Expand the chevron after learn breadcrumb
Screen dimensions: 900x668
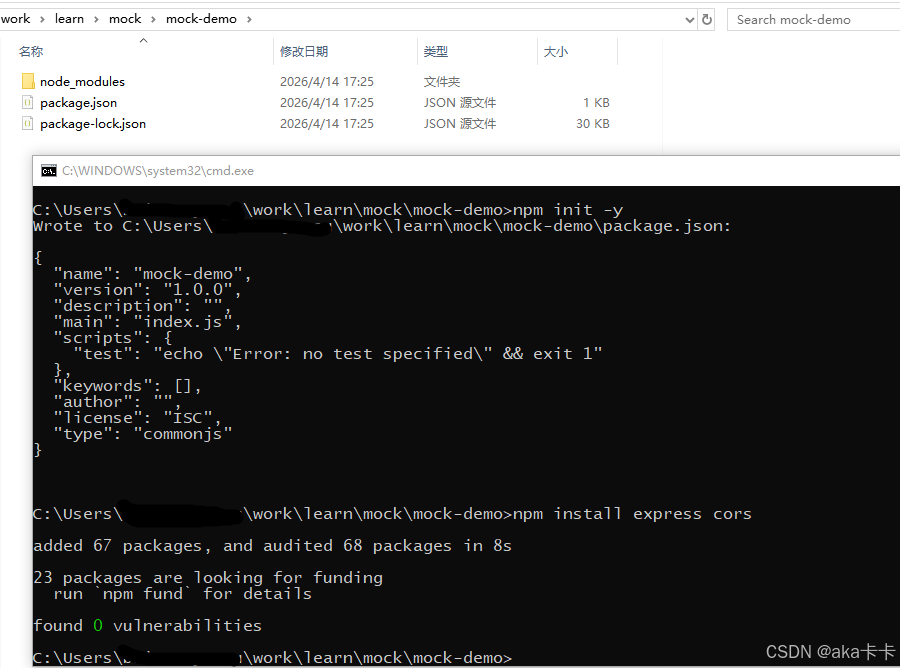(x=96, y=20)
